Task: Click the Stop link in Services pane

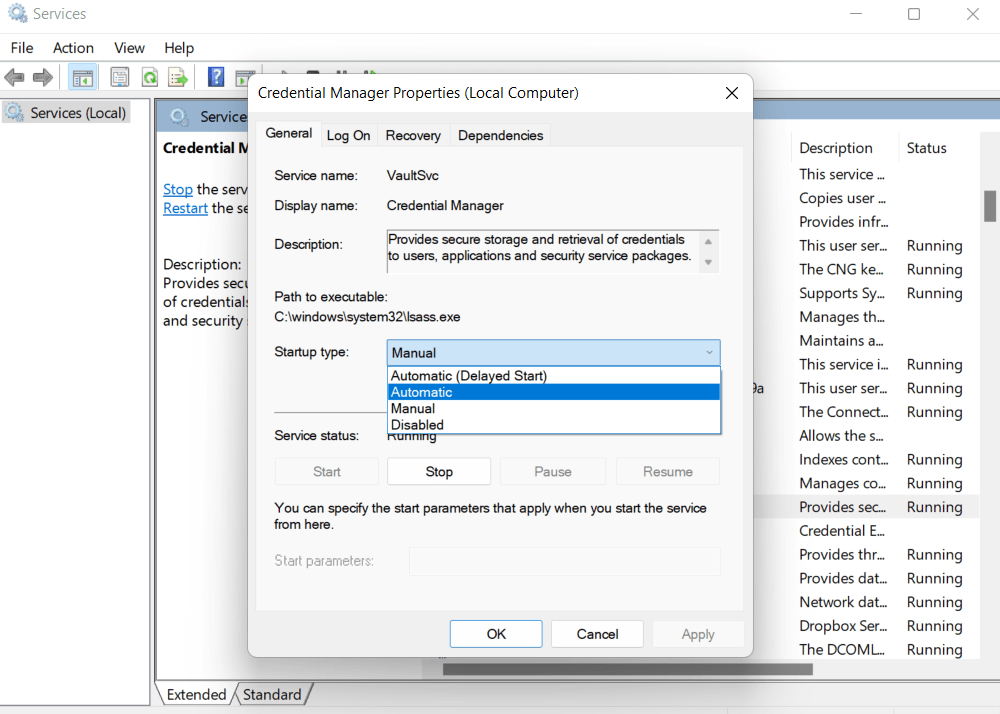Action: coord(178,189)
